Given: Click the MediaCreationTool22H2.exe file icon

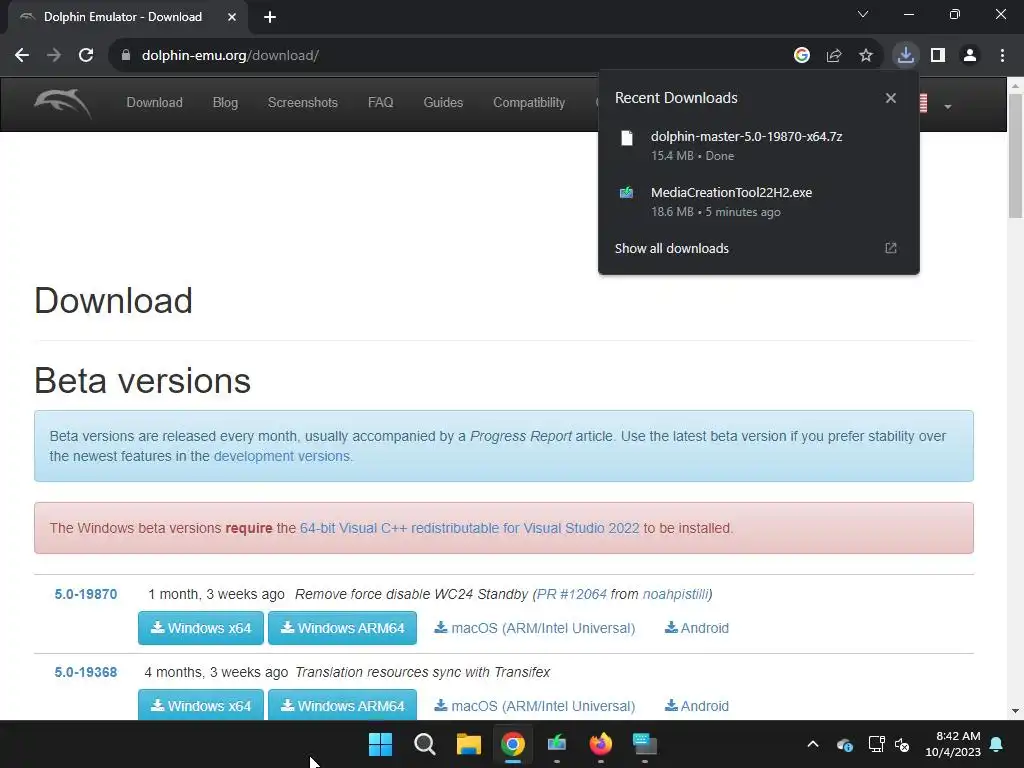Looking at the screenshot, I should tap(626, 193).
